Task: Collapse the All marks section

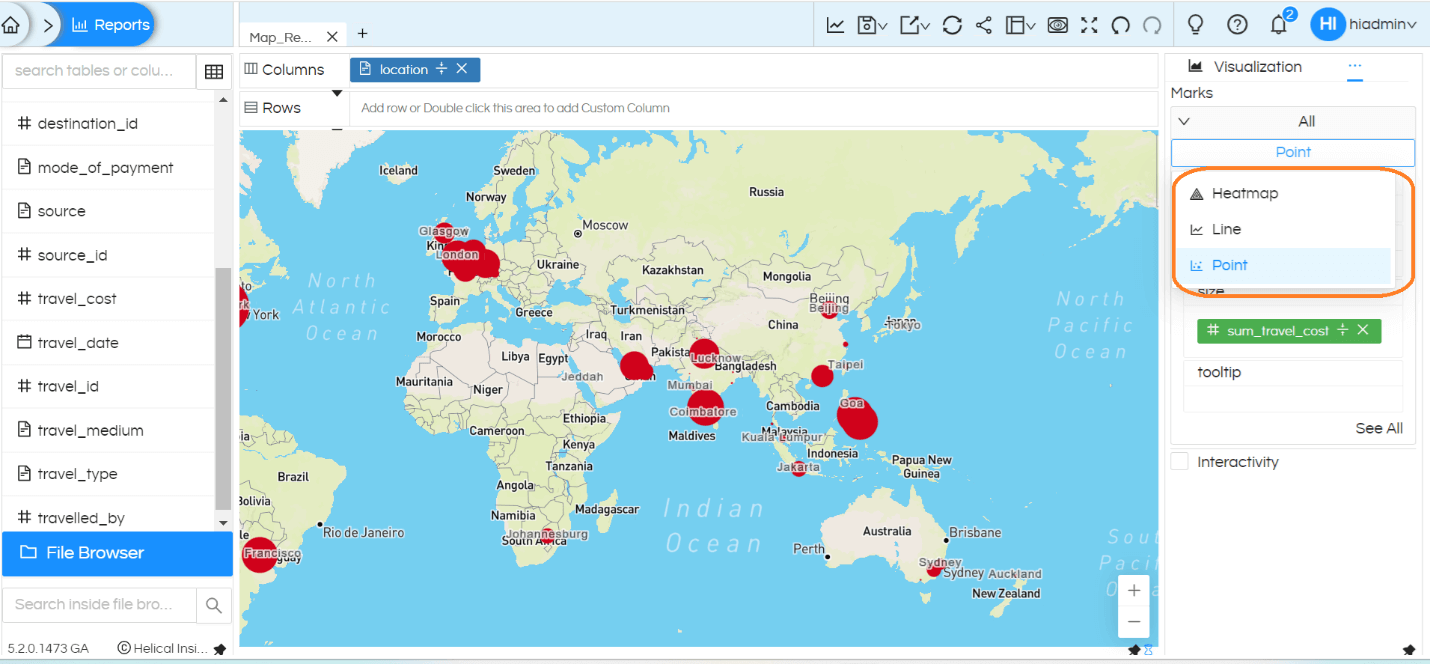Action: pos(1184,121)
